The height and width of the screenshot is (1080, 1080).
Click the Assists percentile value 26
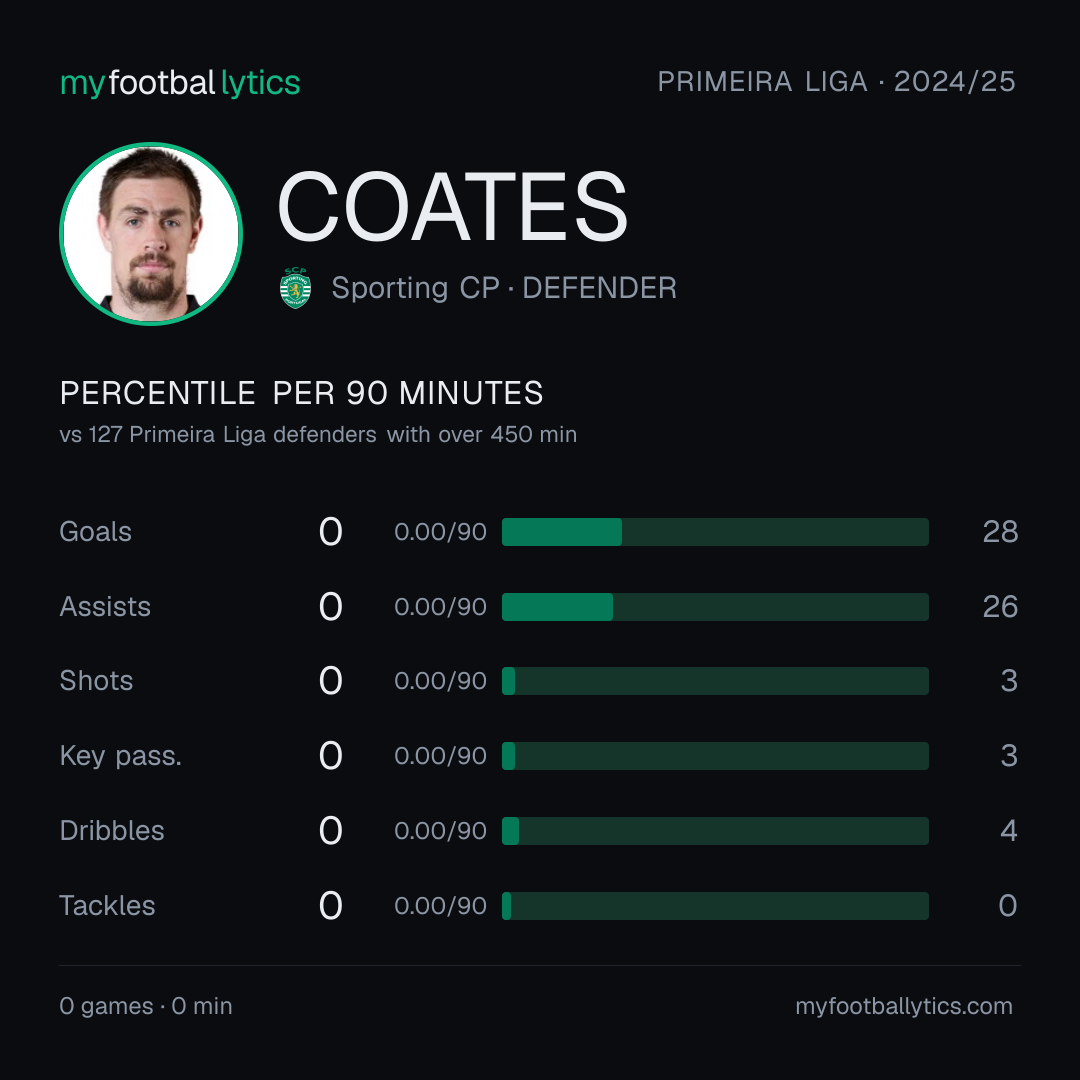[1000, 607]
